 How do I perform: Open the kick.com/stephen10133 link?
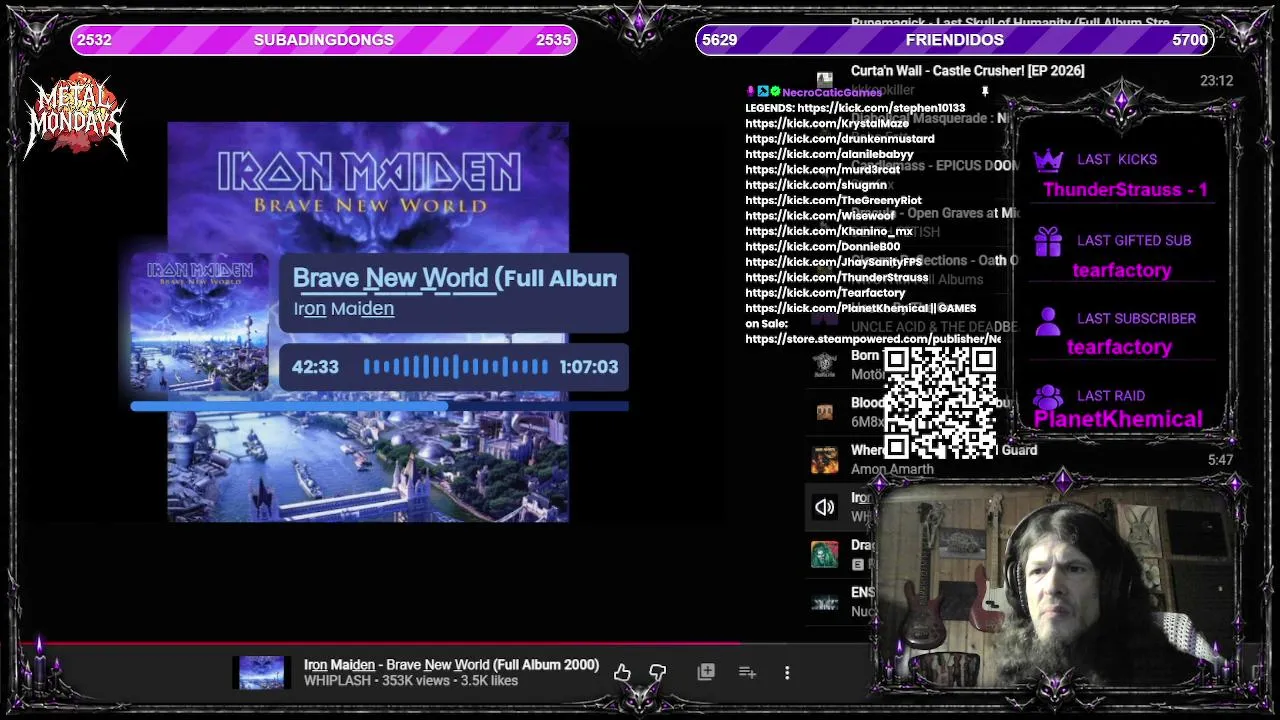[881, 108]
